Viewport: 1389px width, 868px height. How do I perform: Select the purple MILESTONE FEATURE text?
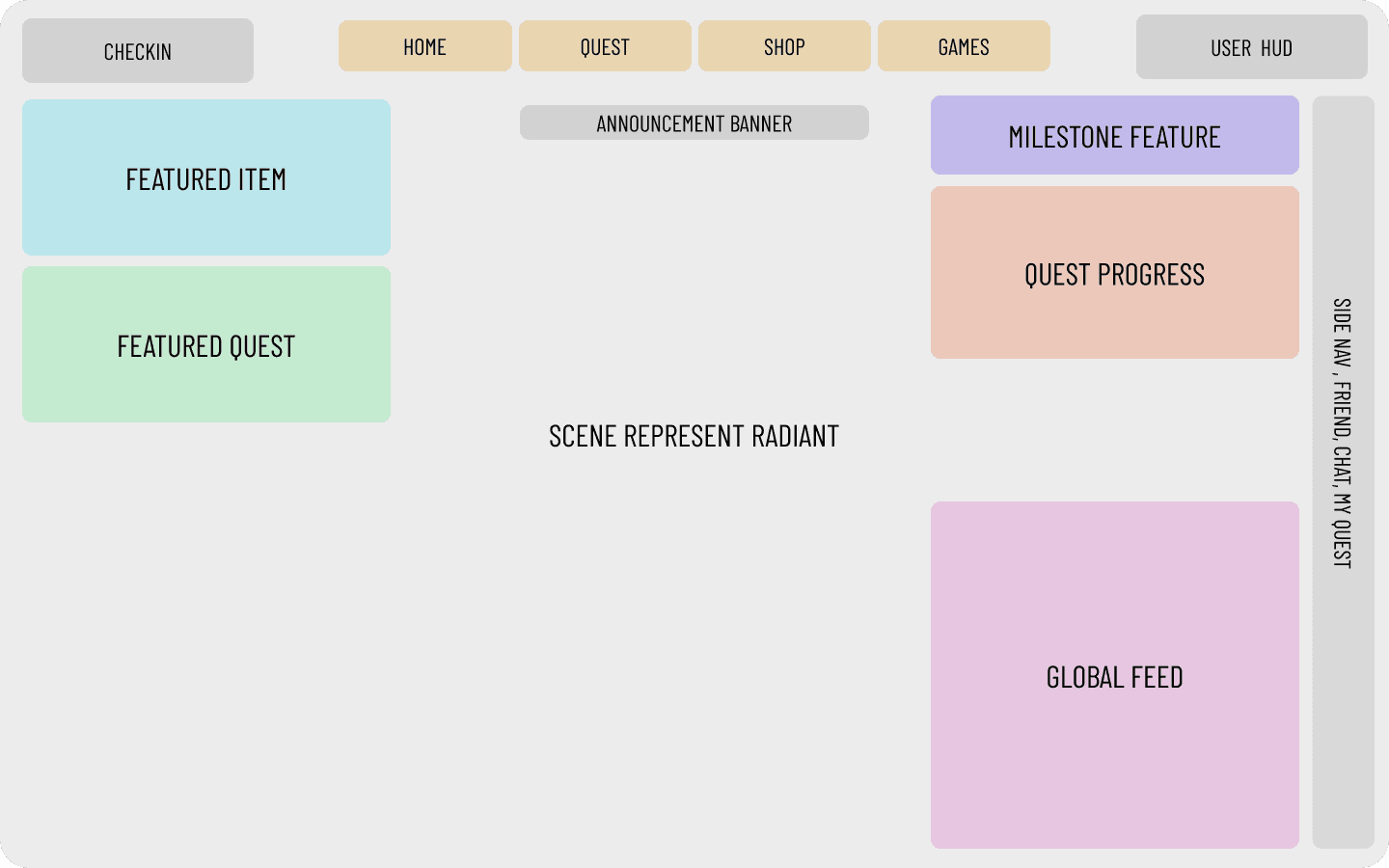1115,137
